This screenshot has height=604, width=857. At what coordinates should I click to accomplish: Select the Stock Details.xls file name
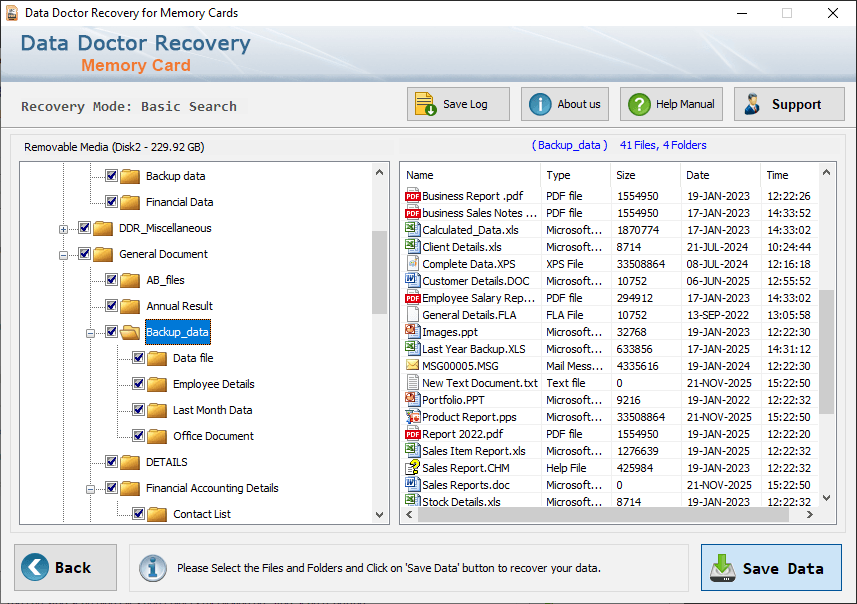[461, 501]
